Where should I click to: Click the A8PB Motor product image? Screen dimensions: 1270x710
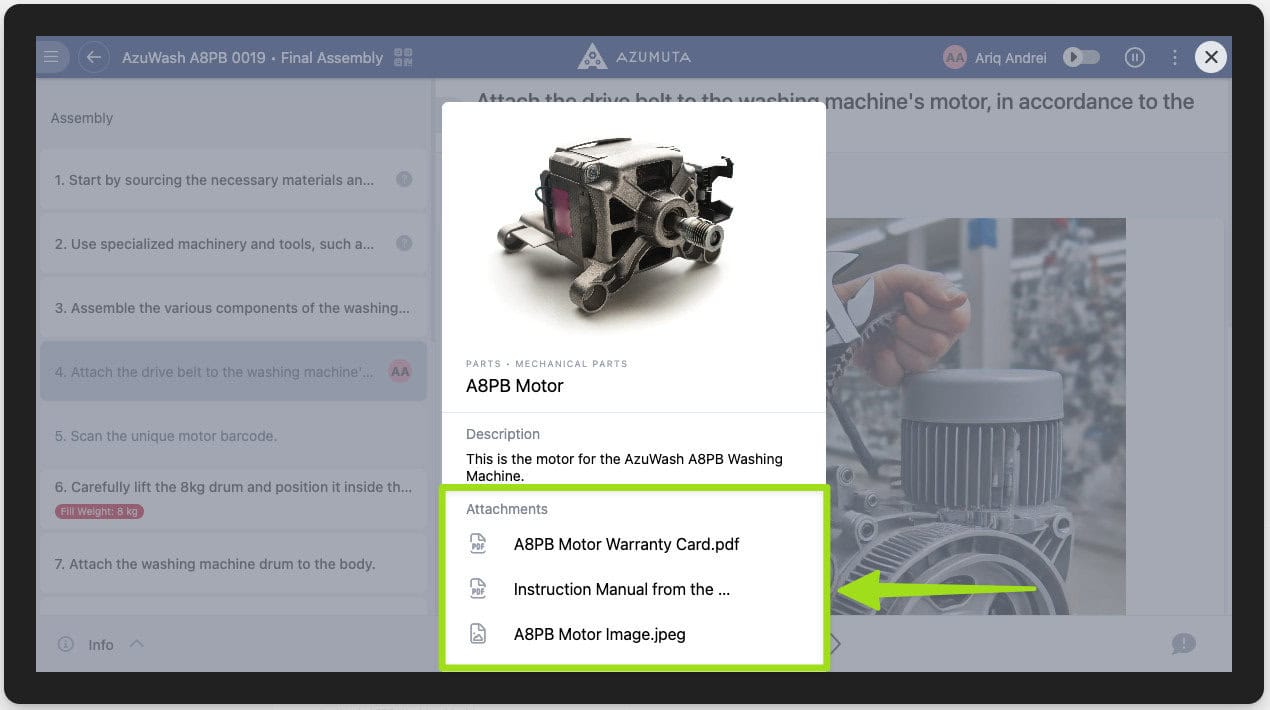point(614,229)
